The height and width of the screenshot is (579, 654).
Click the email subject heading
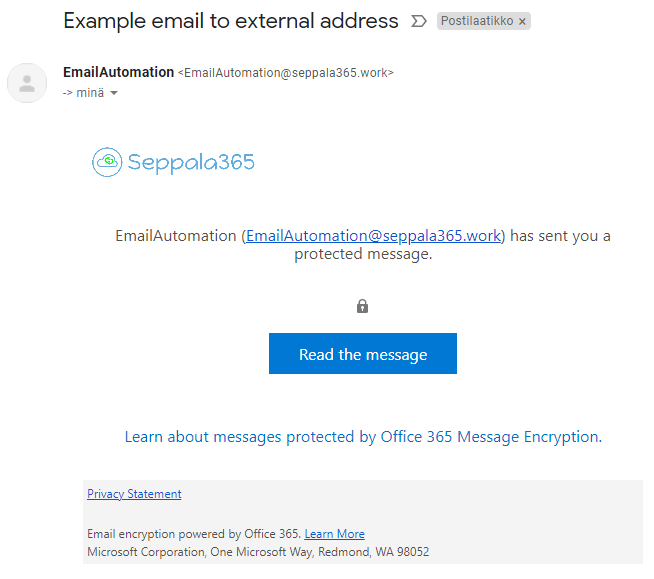tap(230, 21)
